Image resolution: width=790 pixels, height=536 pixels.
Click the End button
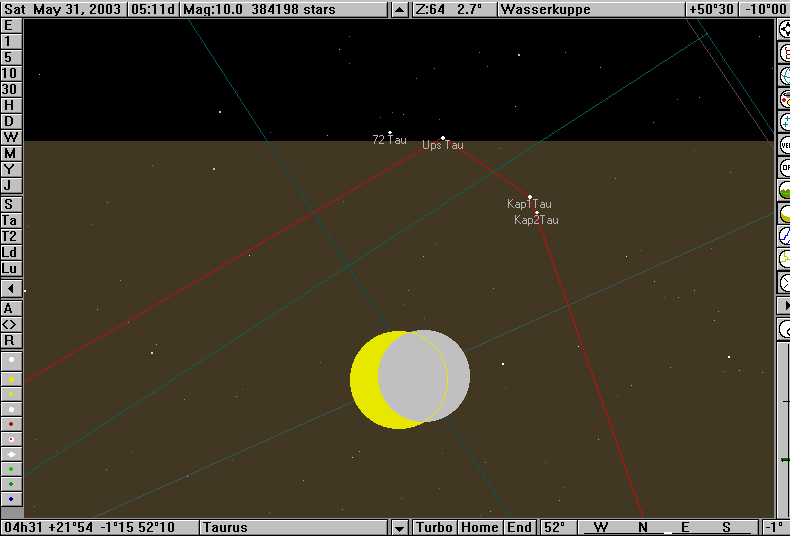click(x=520, y=527)
